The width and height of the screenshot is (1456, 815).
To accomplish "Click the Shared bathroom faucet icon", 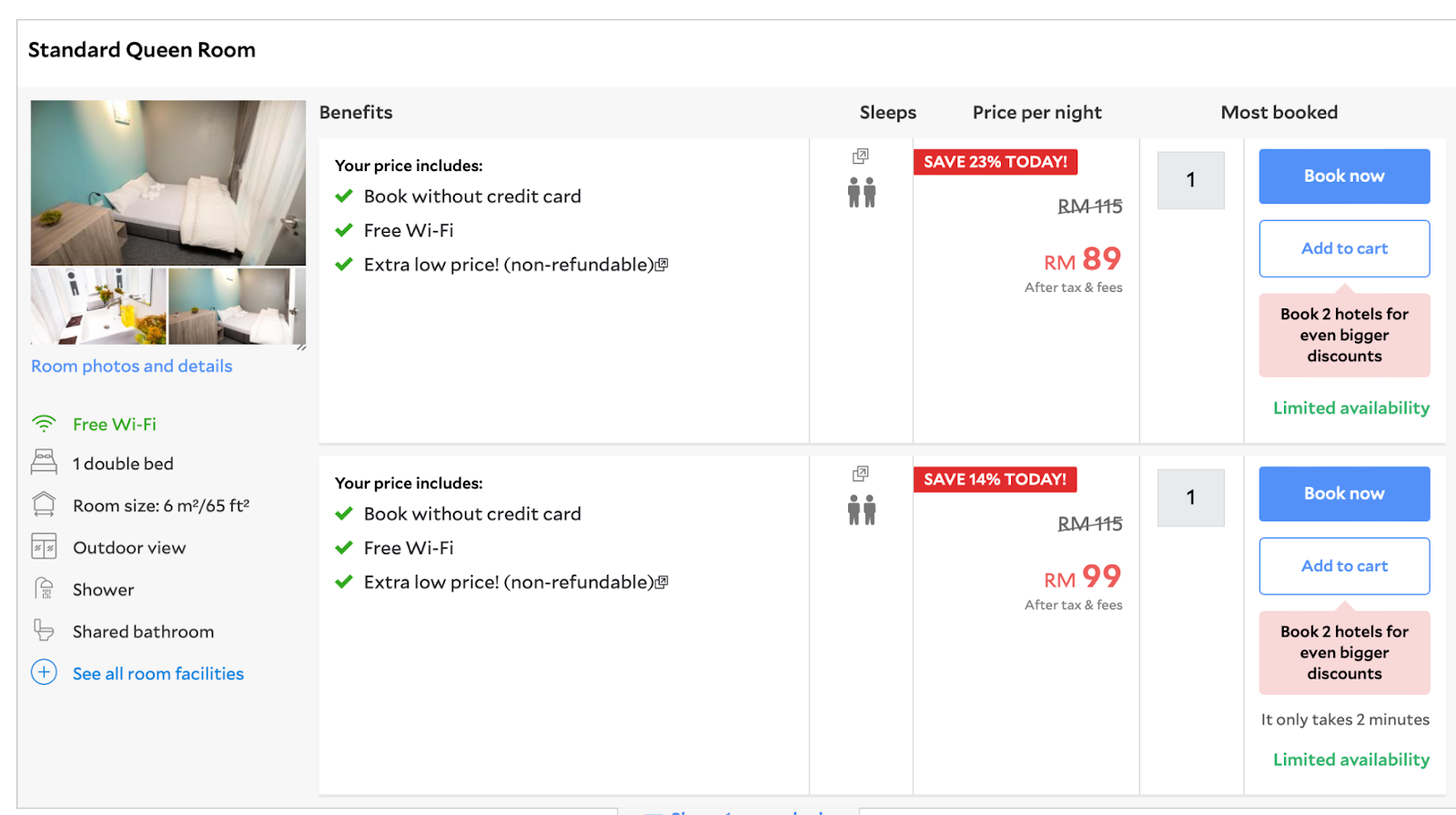I will [44, 630].
